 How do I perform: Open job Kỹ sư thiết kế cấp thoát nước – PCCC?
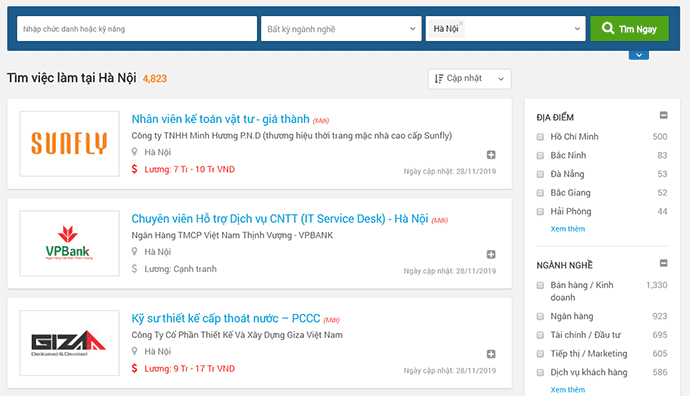[x=226, y=319]
